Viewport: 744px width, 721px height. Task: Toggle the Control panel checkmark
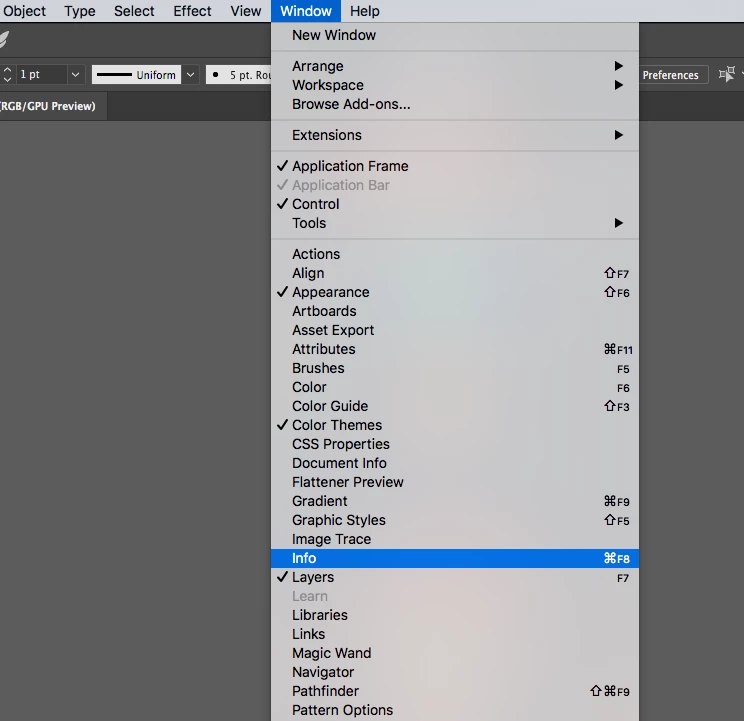coord(455,204)
